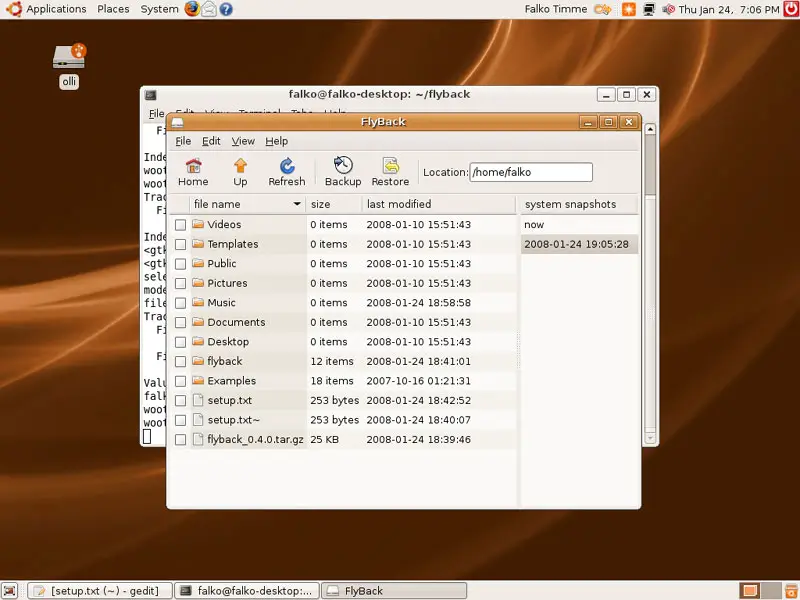Open the Edit menu in FlyBack
Image resolution: width=800 pixels, height=600 pixels.
(x=211, y=141)
